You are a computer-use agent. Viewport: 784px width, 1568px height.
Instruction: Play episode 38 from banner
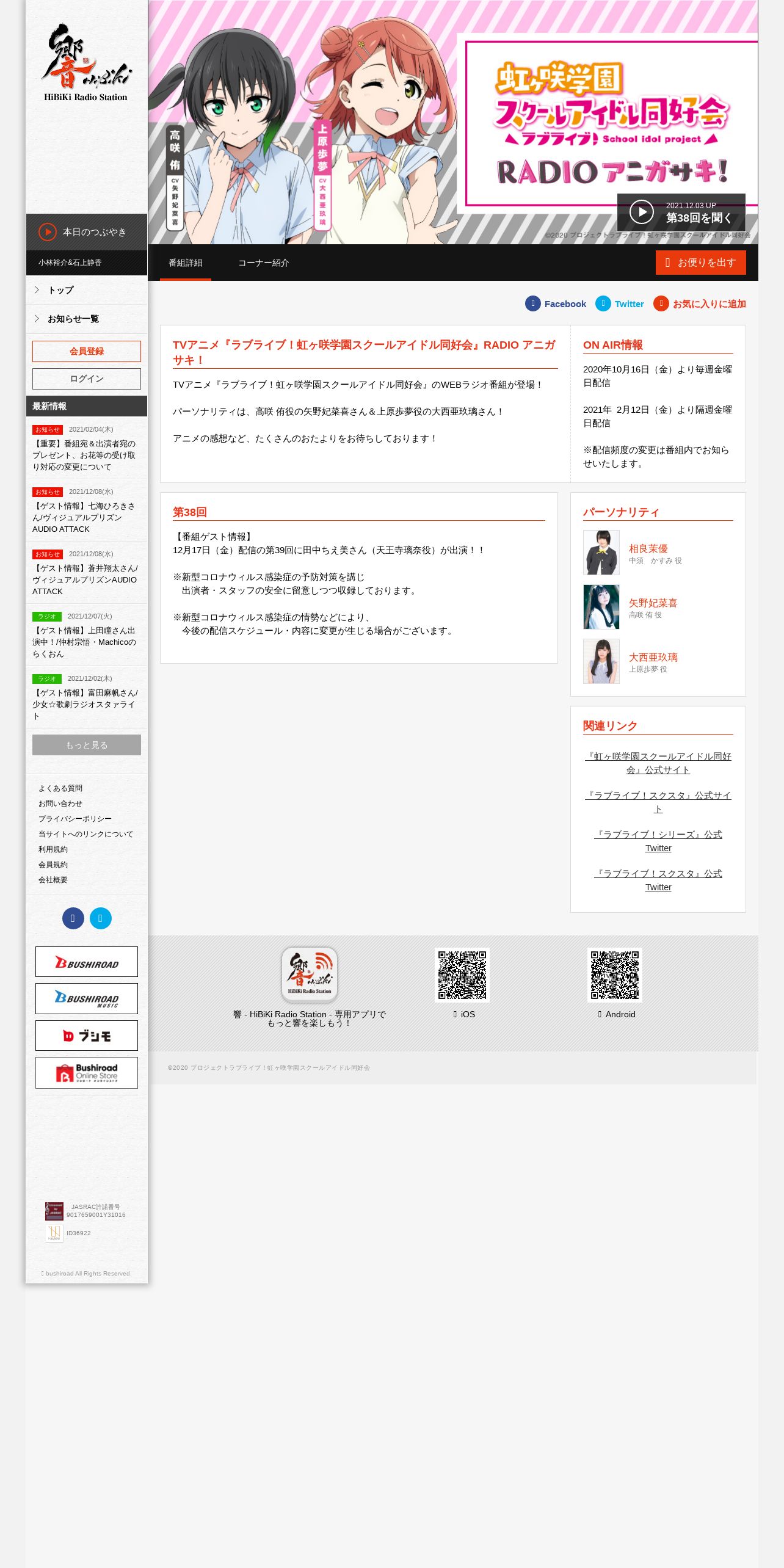(x=681, y=212)
